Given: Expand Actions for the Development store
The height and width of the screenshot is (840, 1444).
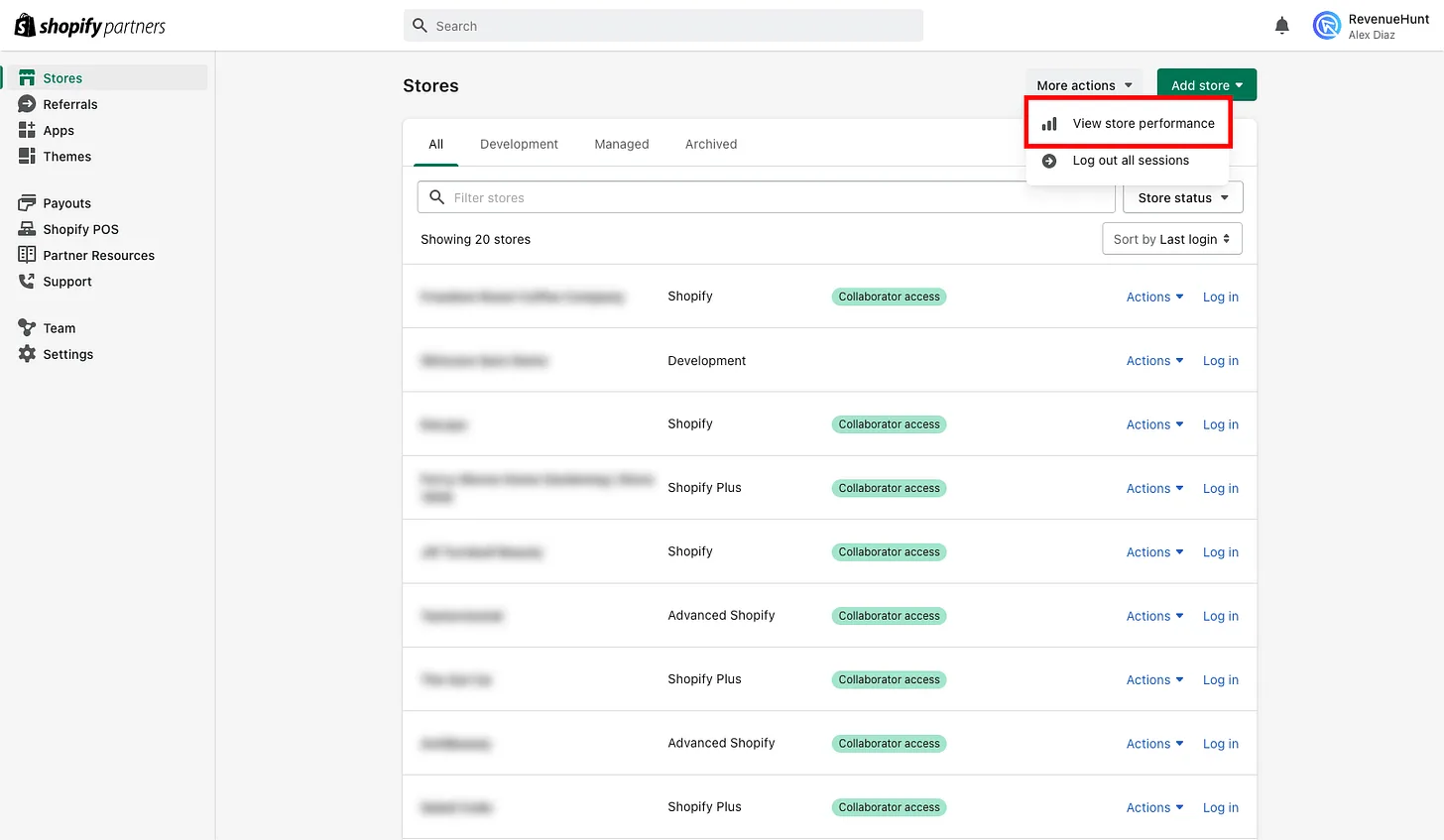Looking at the screenshot, I should point(1154,361).
